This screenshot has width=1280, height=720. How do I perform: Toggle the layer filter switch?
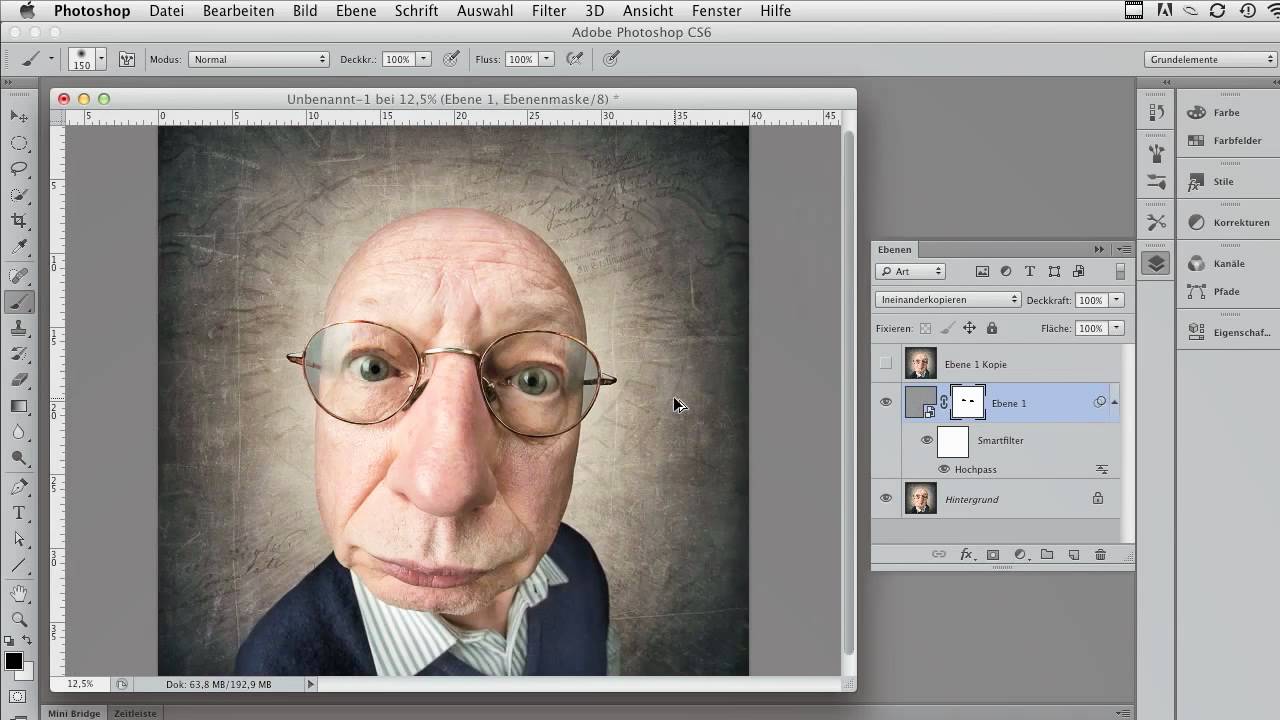point(1120,271)
